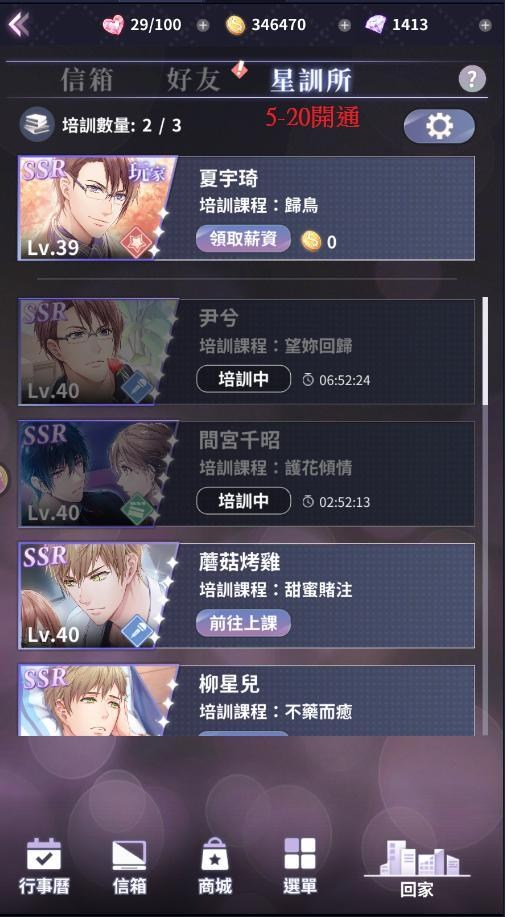This screenshot has width=508, height=917.
Task: Click 培訓中 button for 間宮千昭
Action: point(243,501)
